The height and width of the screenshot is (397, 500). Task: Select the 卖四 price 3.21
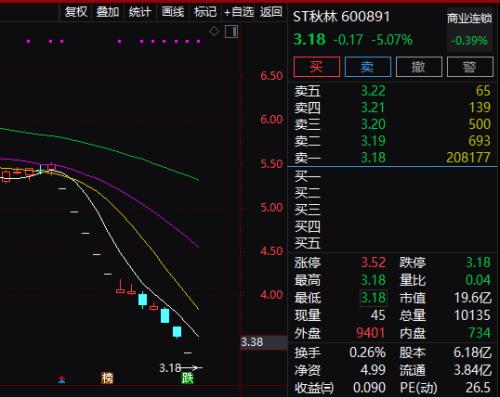point(373,107)
